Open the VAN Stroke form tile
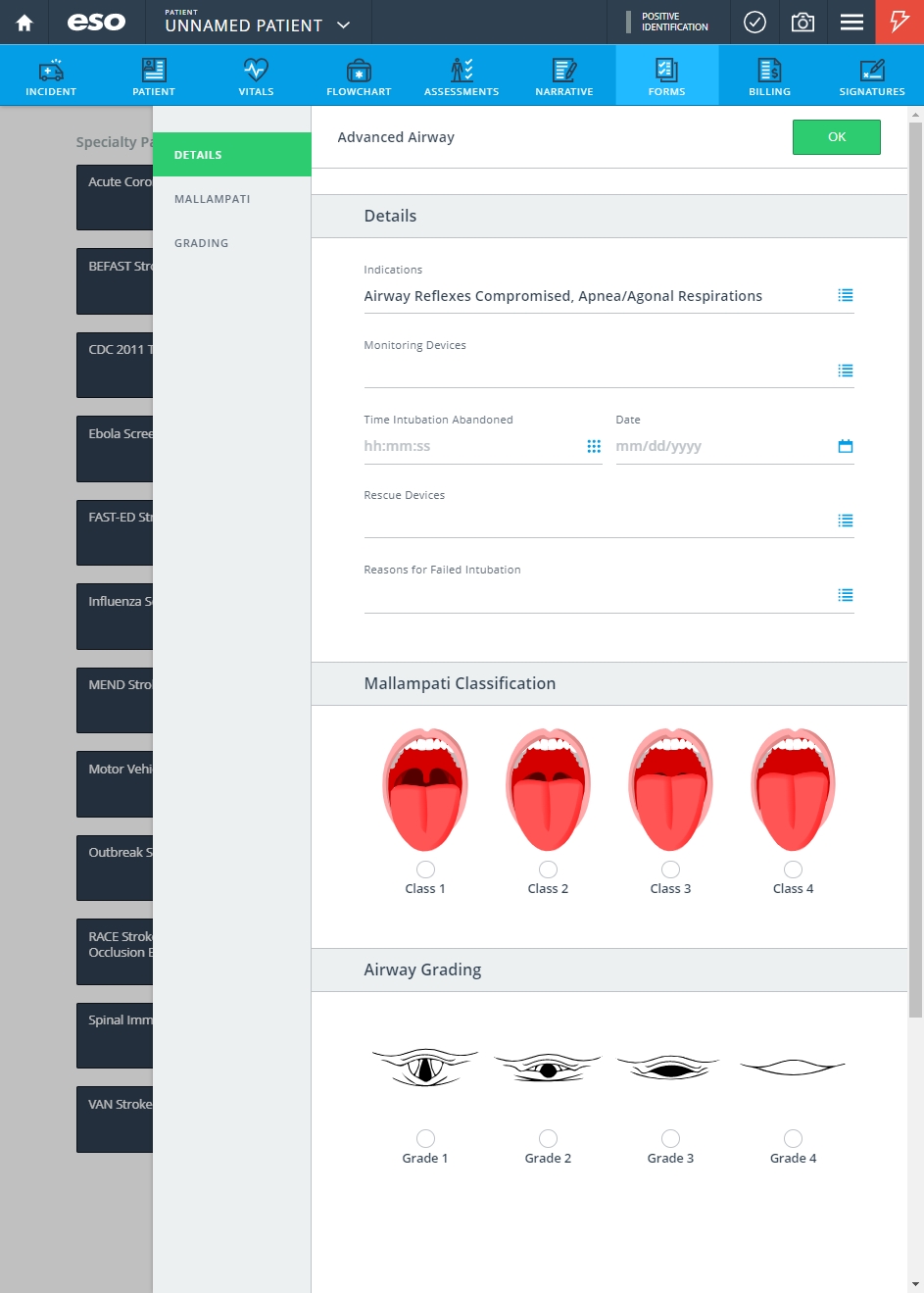Viewport: 924px width, 1293px height. point(115,1119)
